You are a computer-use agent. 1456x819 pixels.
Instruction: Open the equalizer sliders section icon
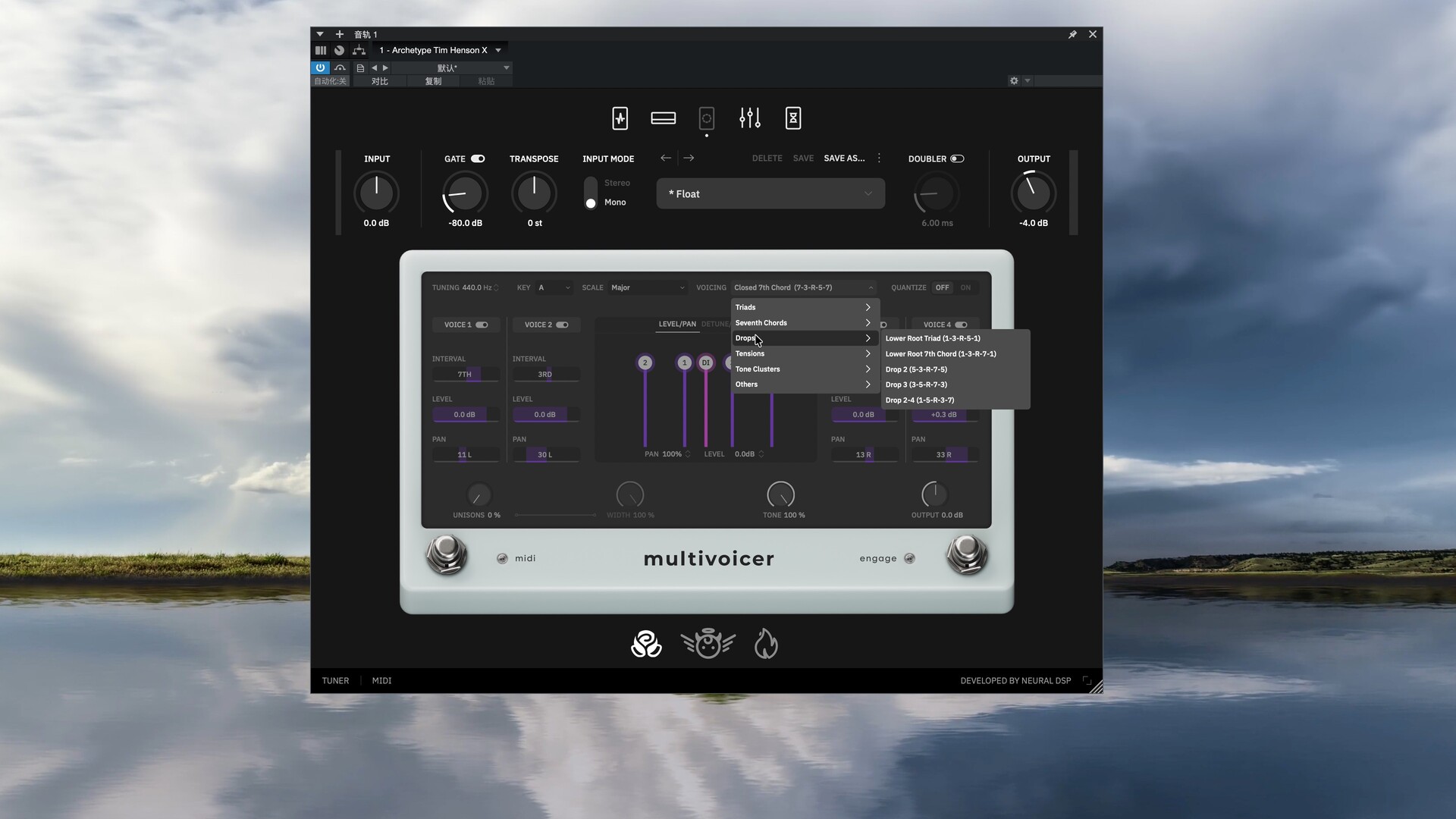[749, 118]
